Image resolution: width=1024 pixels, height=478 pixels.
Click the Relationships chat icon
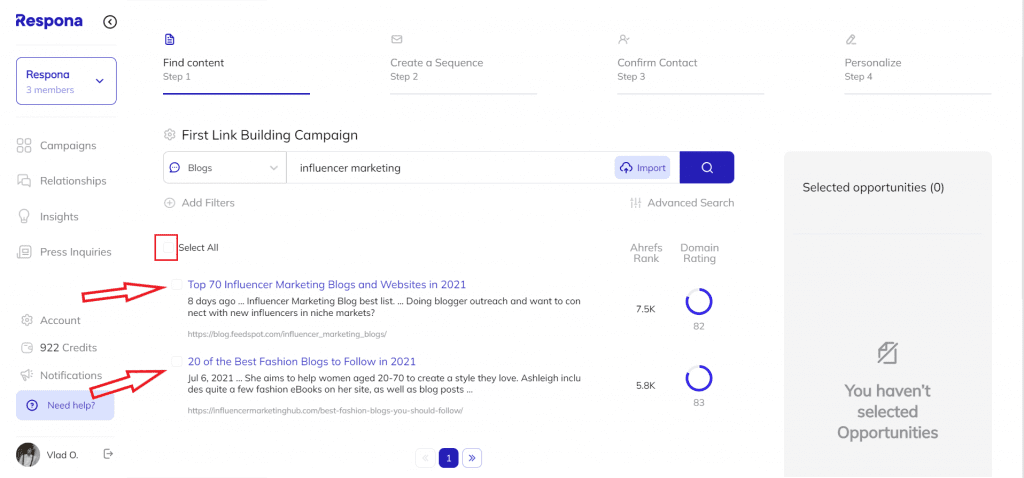(24, 181)
